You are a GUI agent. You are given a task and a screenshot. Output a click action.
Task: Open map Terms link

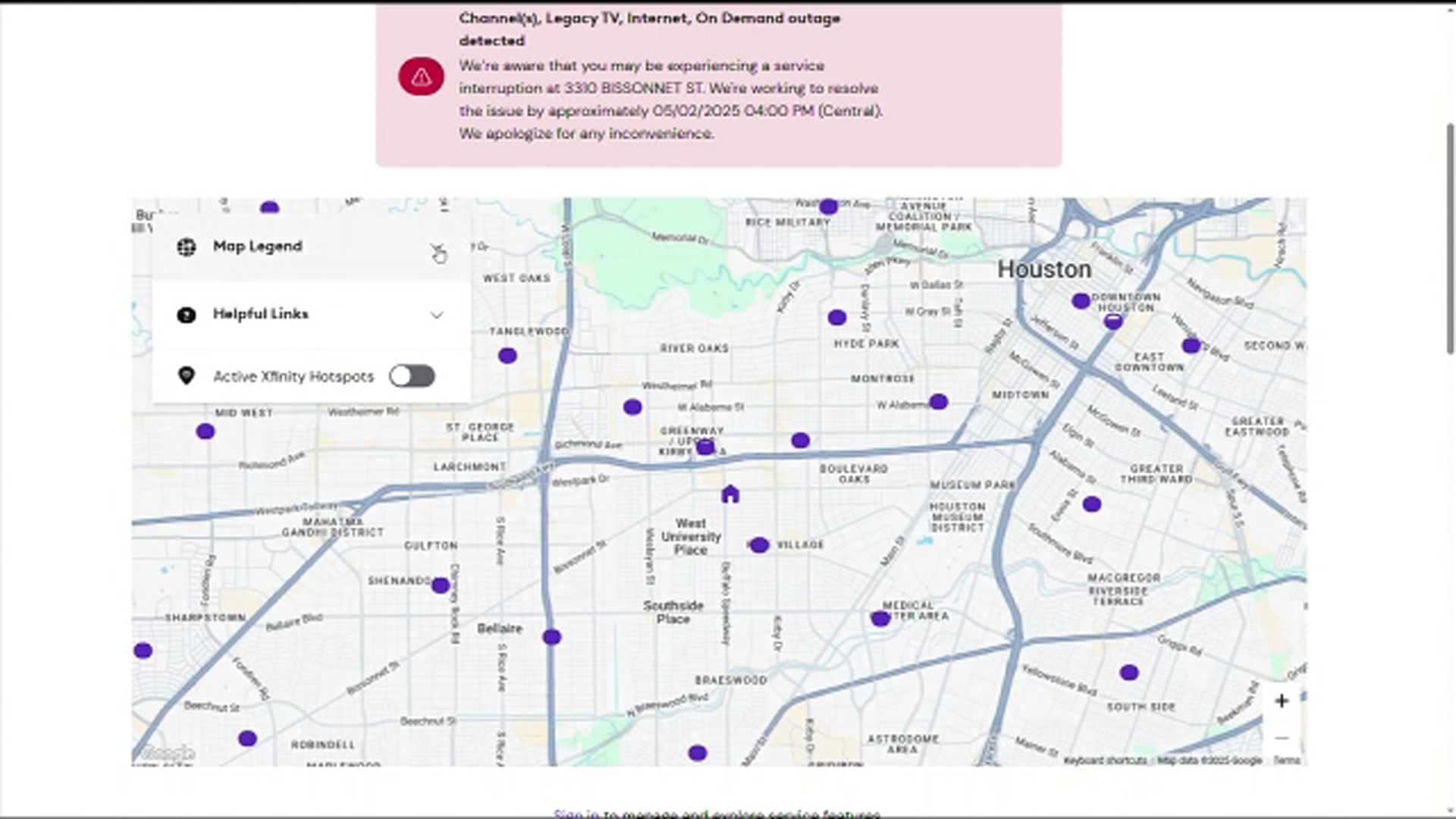(1287, 760)
